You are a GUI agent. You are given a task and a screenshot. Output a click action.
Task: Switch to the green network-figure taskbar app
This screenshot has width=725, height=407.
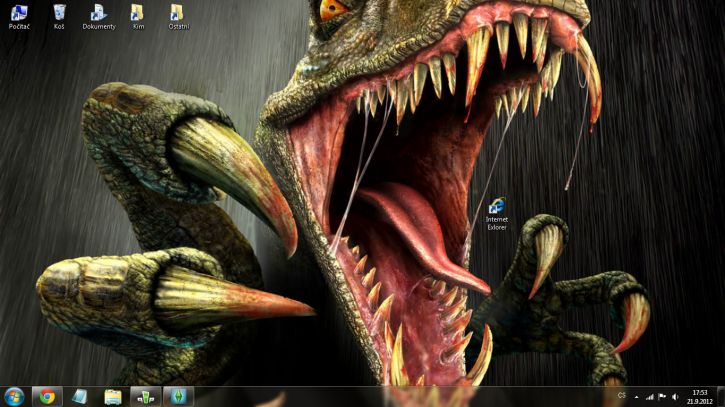tap(146, 397)
